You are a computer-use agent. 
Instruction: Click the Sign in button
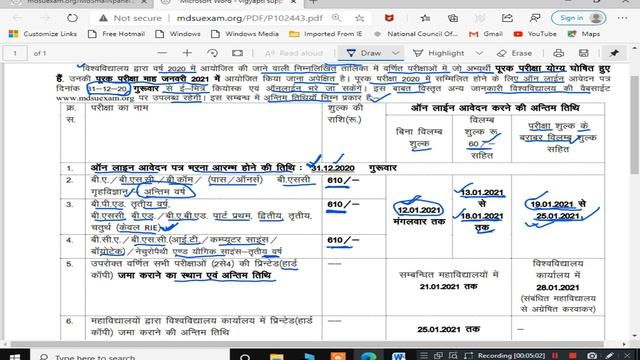coord(578,18)
